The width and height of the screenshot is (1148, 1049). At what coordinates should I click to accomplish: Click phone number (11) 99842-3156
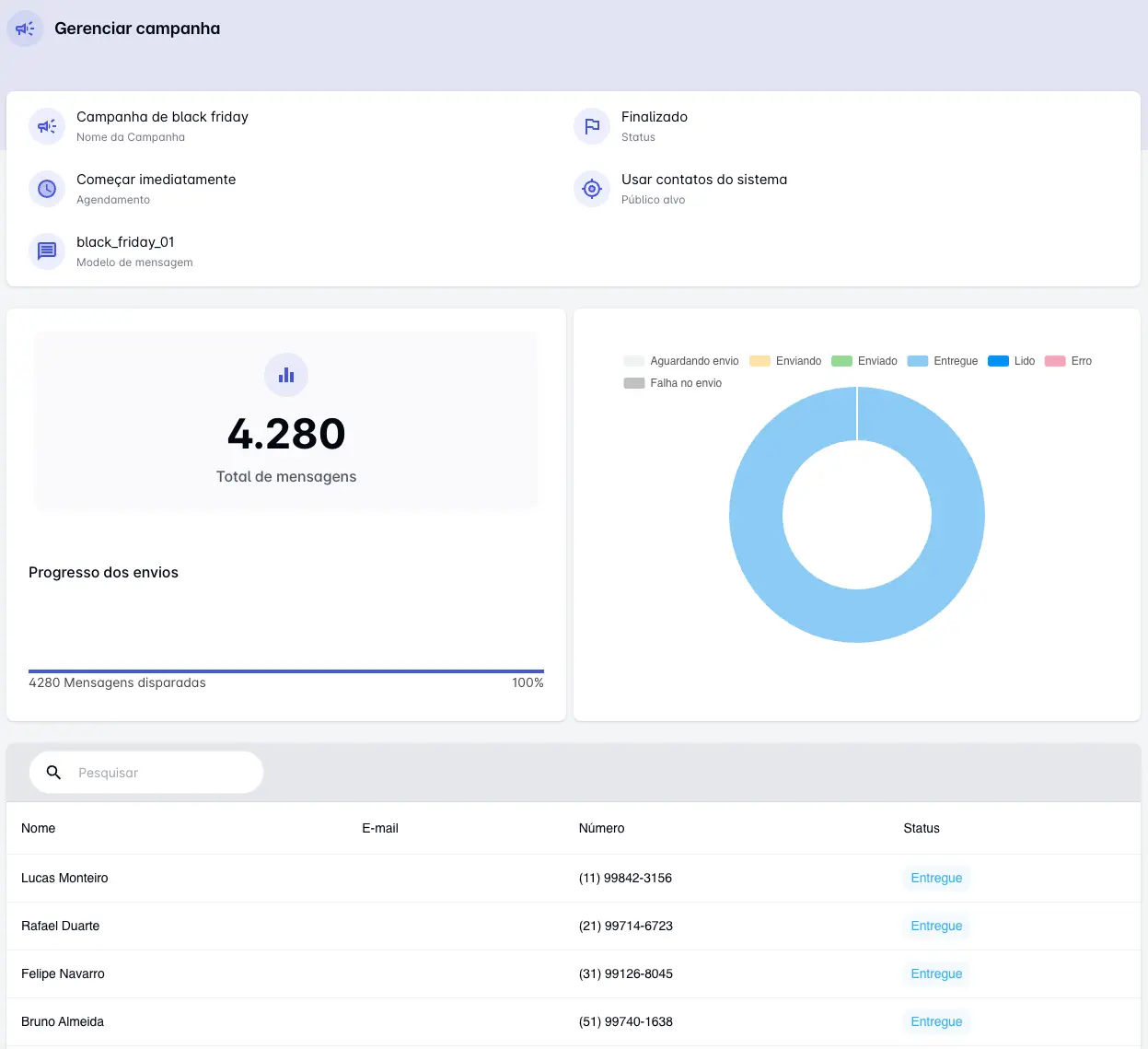(x=625, y=878)
